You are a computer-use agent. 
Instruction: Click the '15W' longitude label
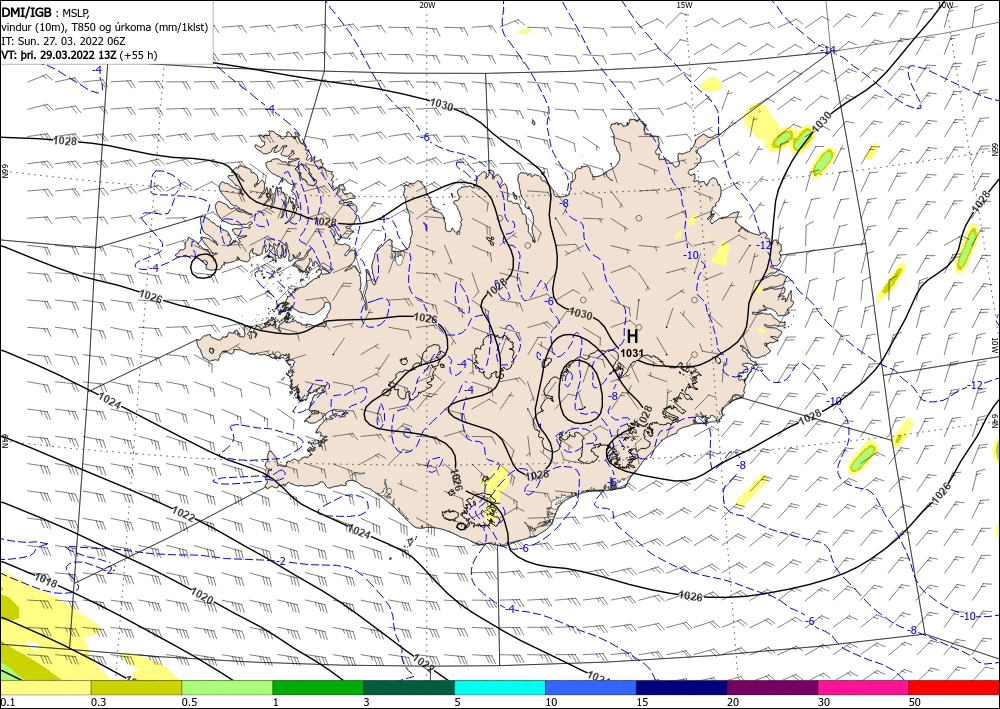point(684,5)
